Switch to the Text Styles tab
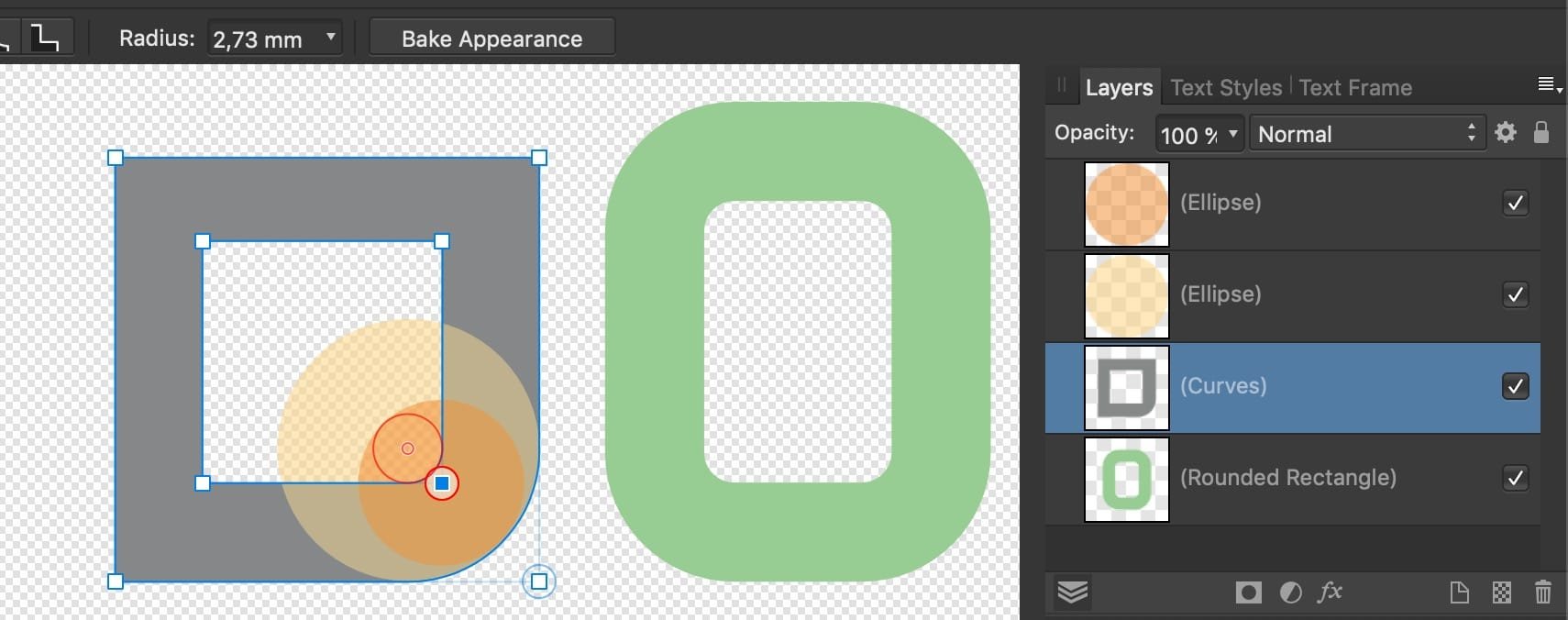This screenshot has width=1568, height=620. (x=1226, y=87)
